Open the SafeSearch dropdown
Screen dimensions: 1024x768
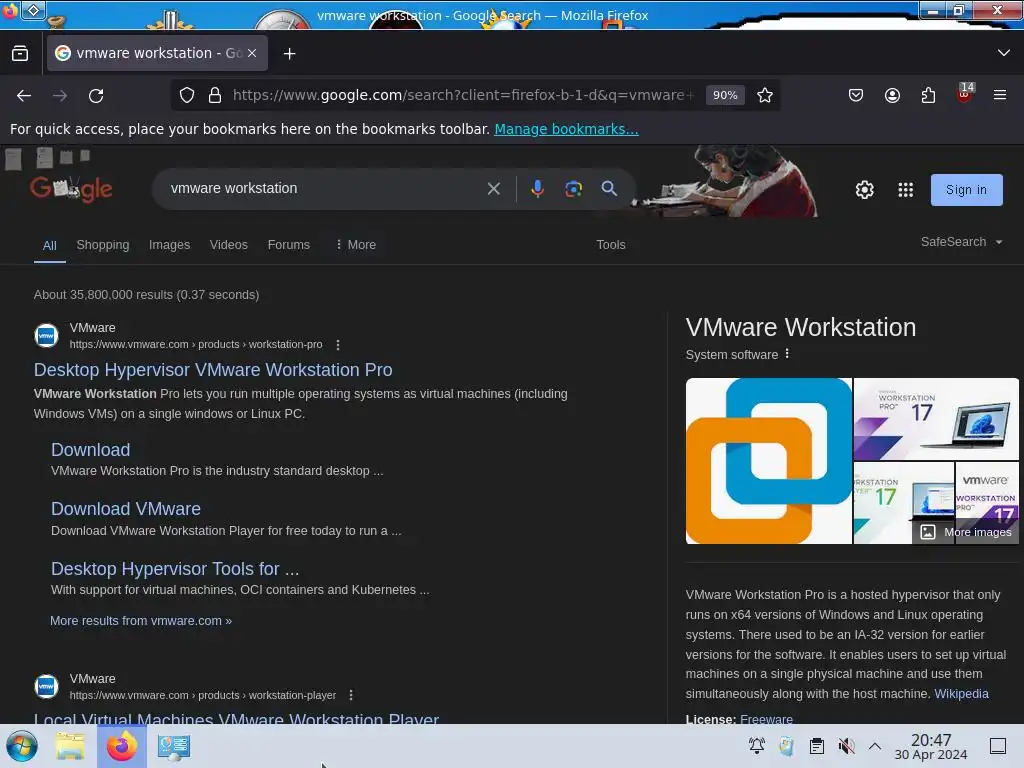click(x=961, y=242)
